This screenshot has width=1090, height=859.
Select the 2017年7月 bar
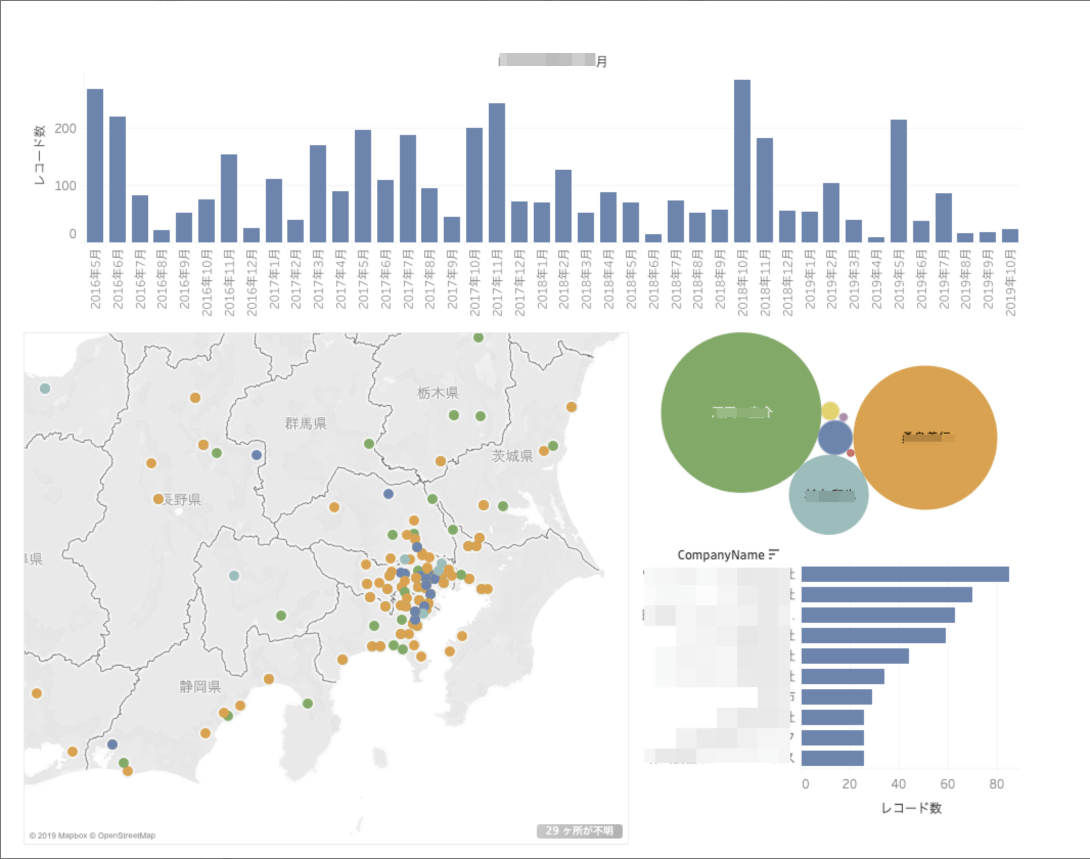(x=407, y=188)
